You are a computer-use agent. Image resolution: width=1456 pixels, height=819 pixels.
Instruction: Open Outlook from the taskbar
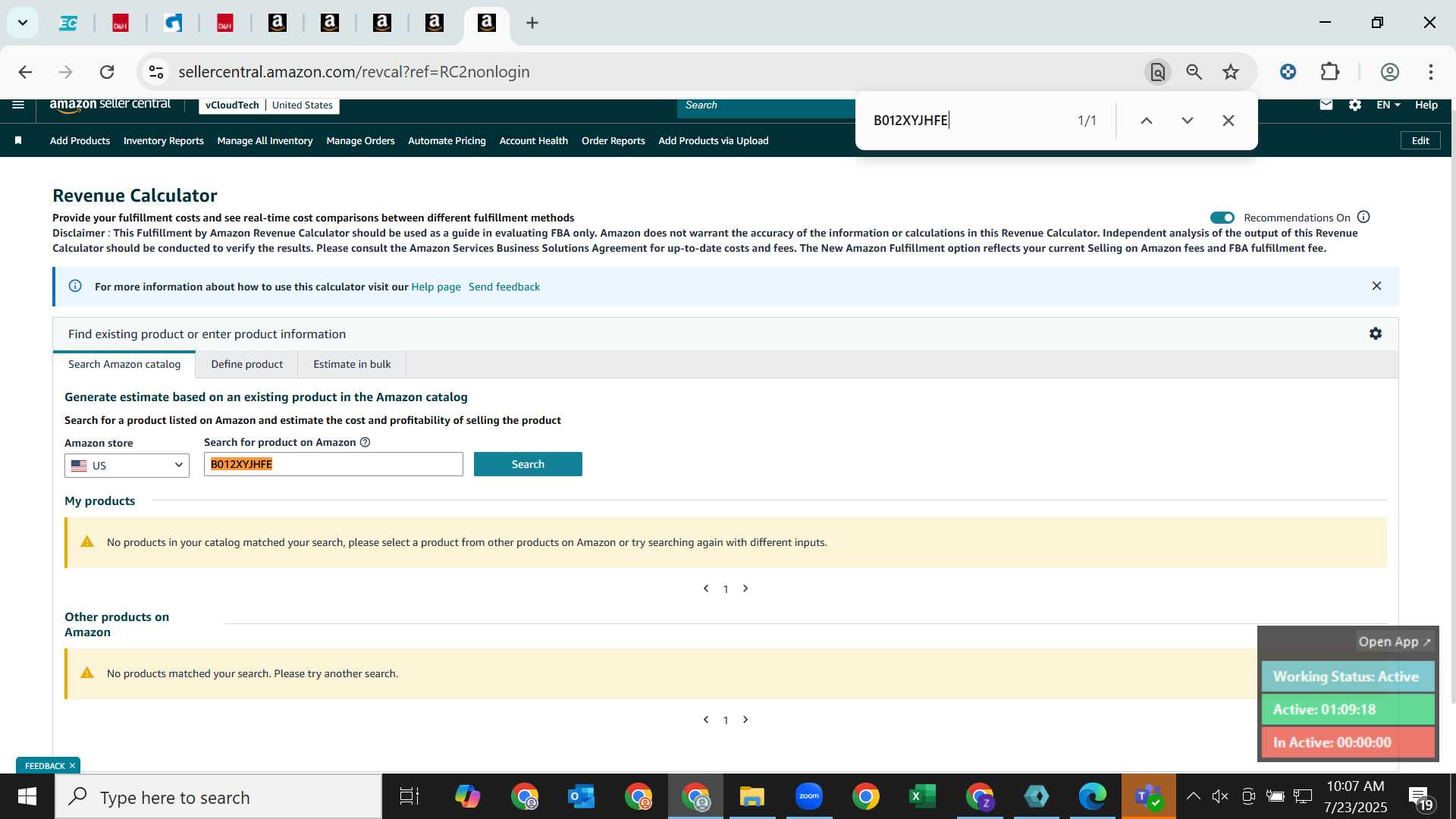click(581, 797)
